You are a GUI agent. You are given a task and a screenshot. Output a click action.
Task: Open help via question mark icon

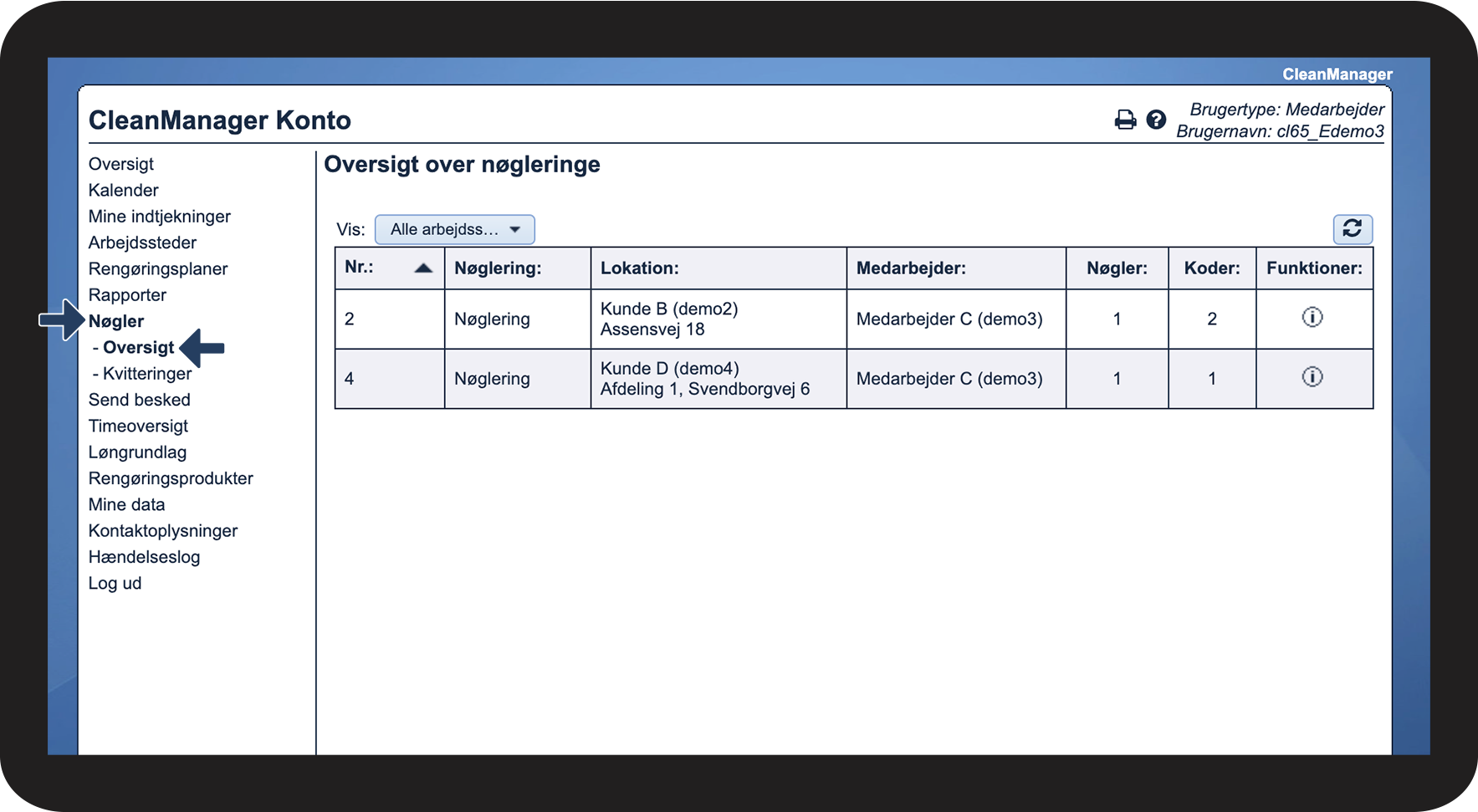[x=1156, y=120]
